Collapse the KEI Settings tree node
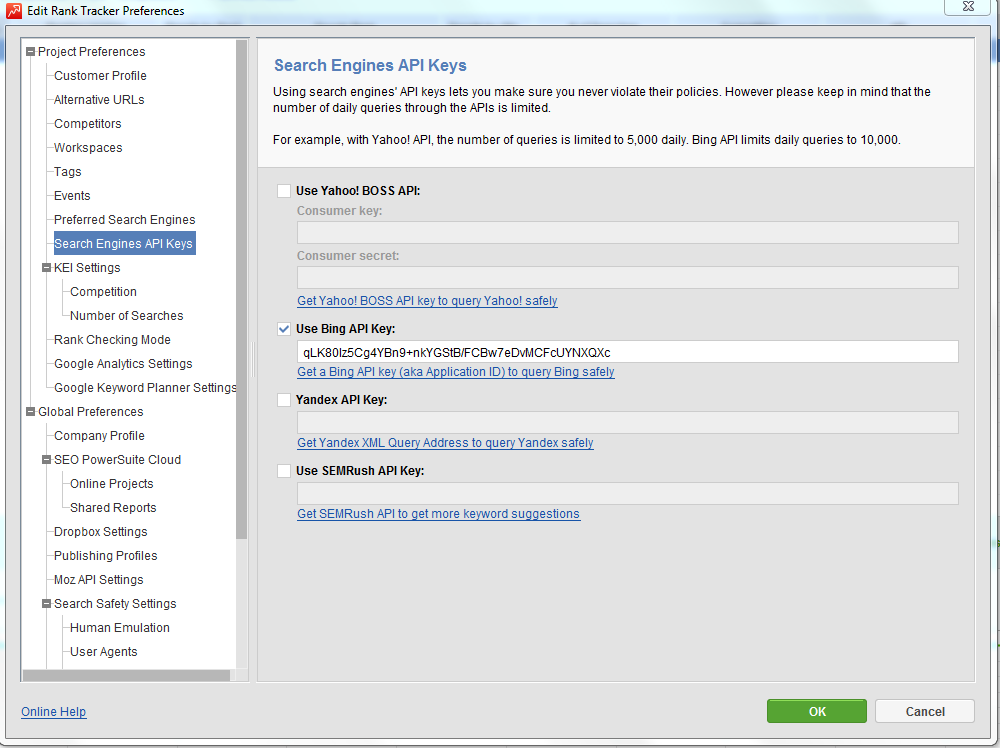The height and width of the screenshot is (748, 1000). click(46, 268)
